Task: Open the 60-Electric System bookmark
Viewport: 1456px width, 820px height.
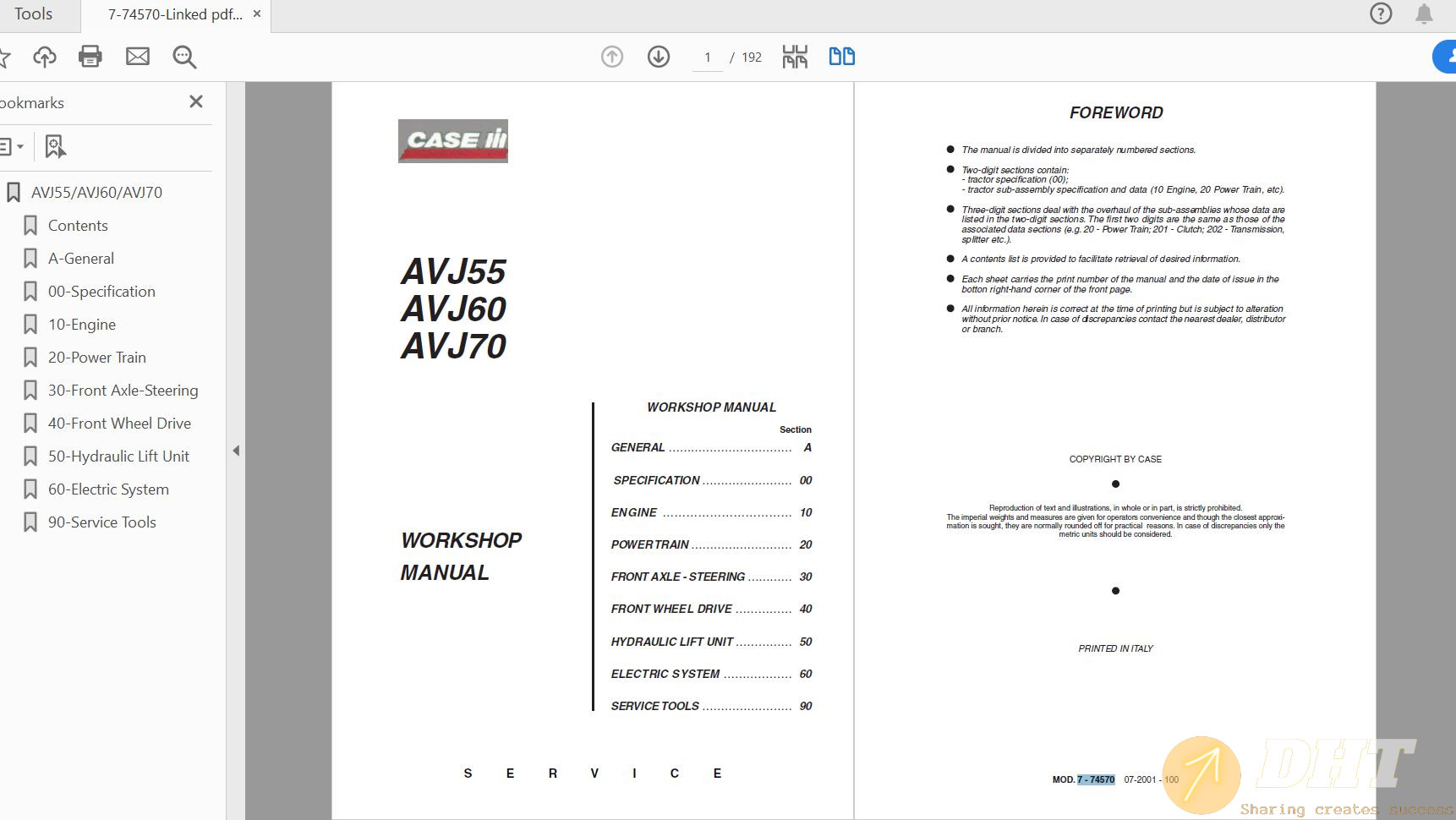Action: point(108,489)
